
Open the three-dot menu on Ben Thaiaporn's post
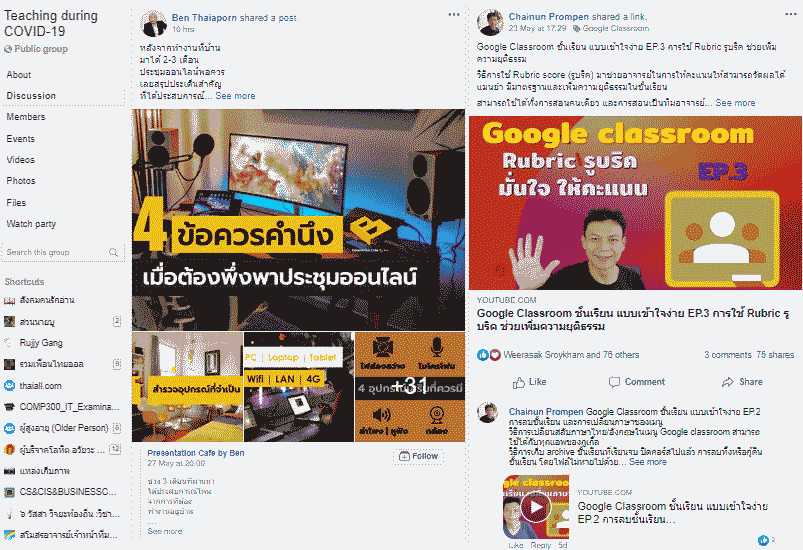tap(454, 14)
